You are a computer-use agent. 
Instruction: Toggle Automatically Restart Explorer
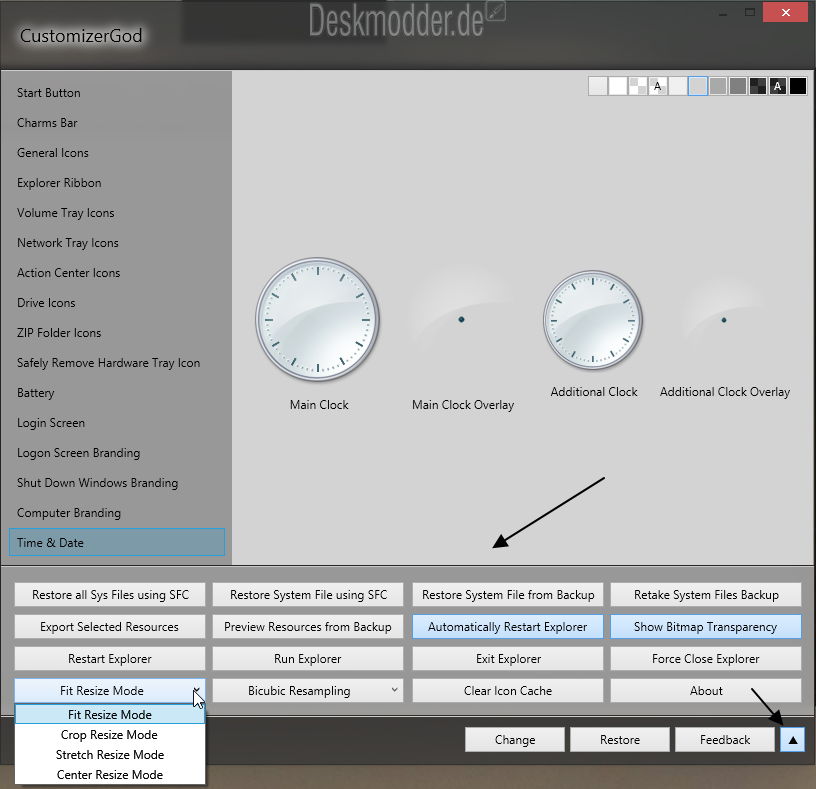point(508,627)
